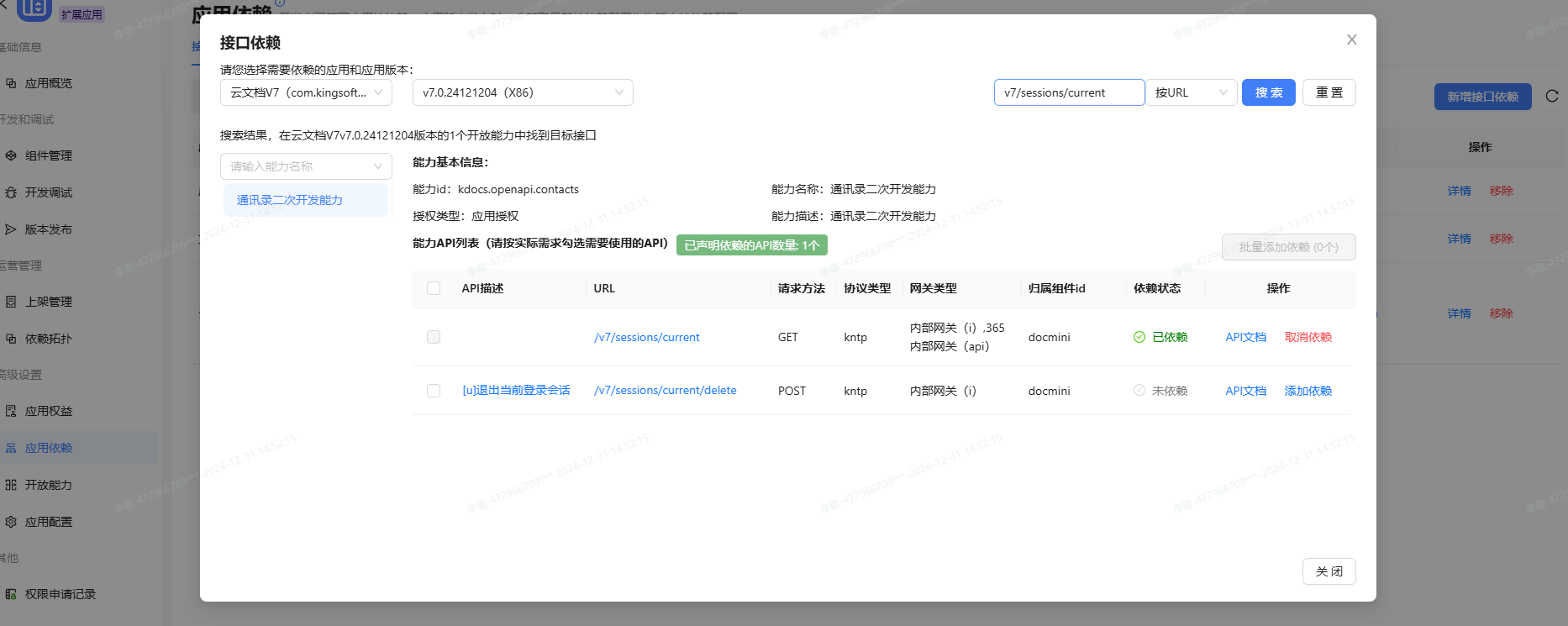Open the /v7/sessions/current/delete URL link
Image resolution: width=1568 pixels, height=626 pixels.
click(666, 390)
